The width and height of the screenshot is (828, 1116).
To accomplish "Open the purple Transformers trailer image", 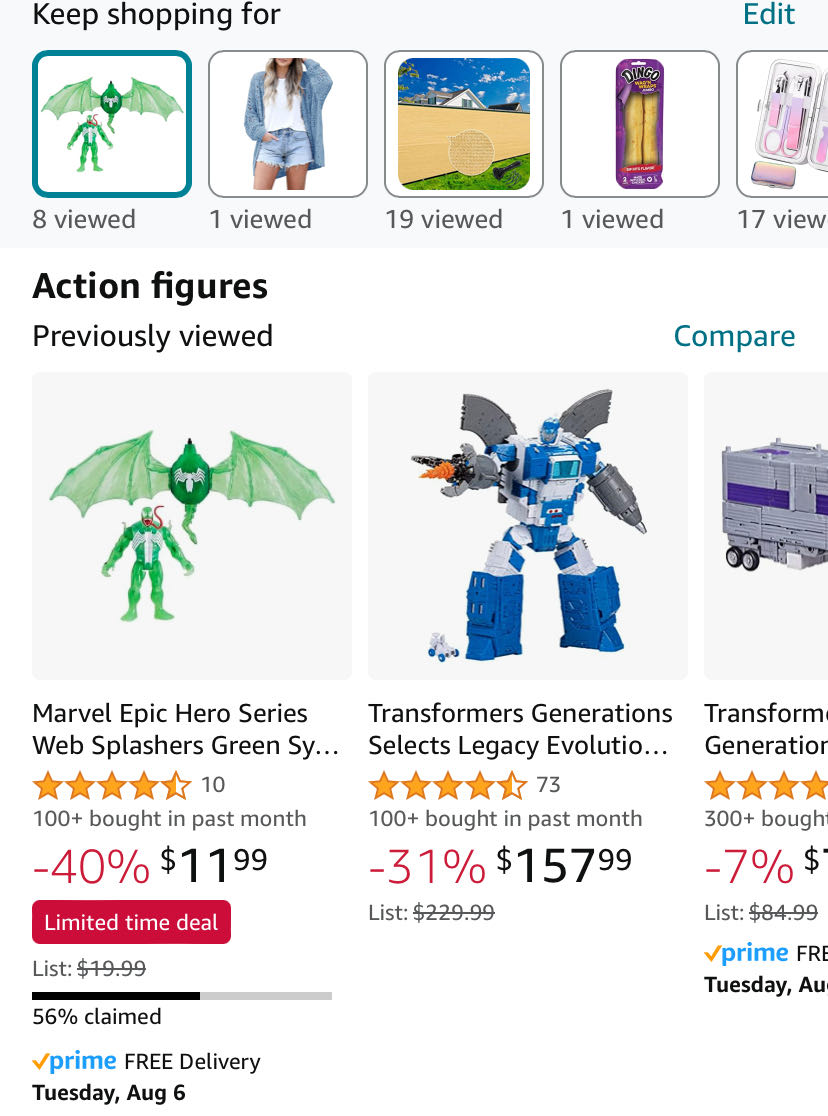I will click(768, 526).
